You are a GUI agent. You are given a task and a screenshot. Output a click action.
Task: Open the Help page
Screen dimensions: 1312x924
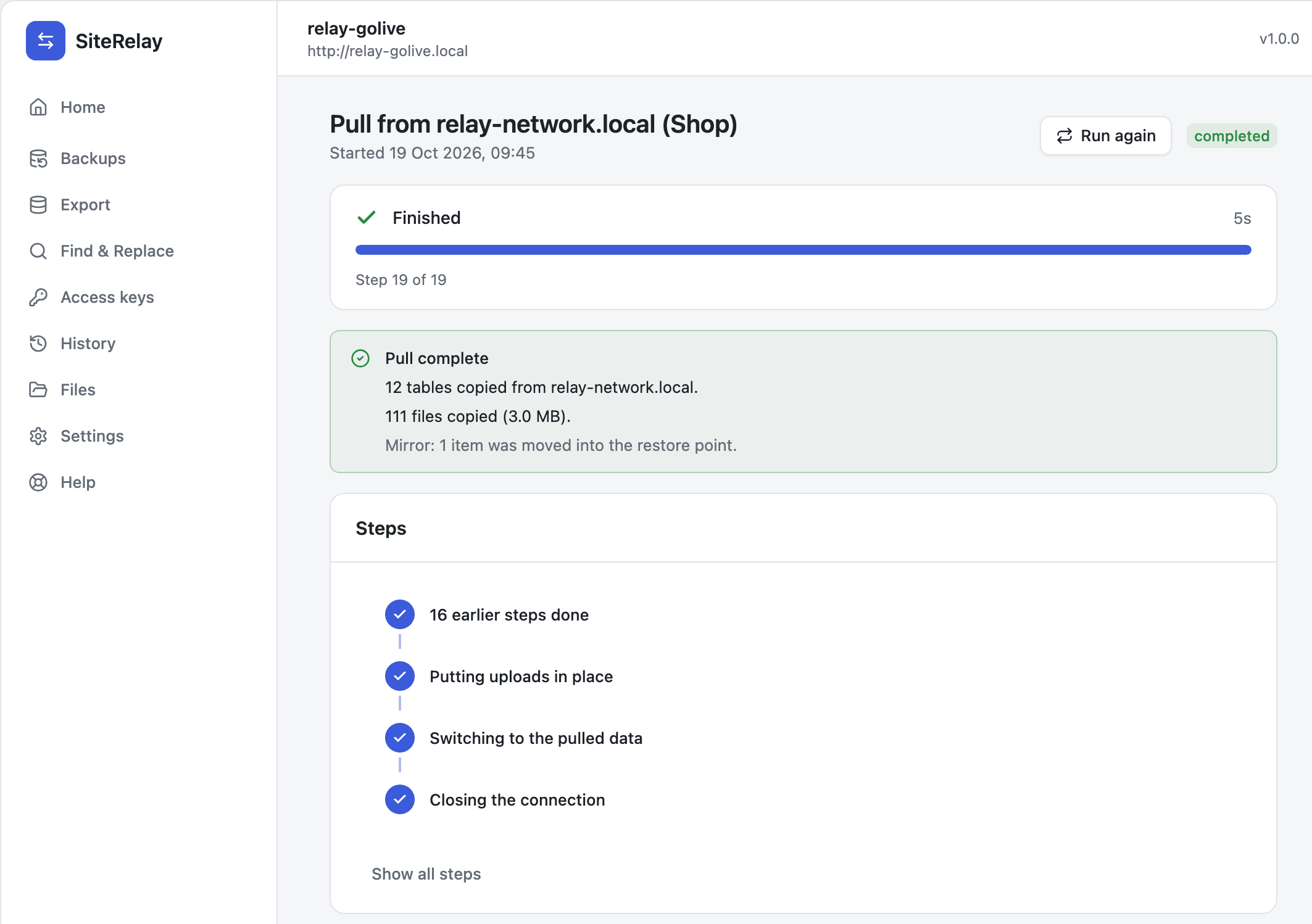(x=78, y=482)
